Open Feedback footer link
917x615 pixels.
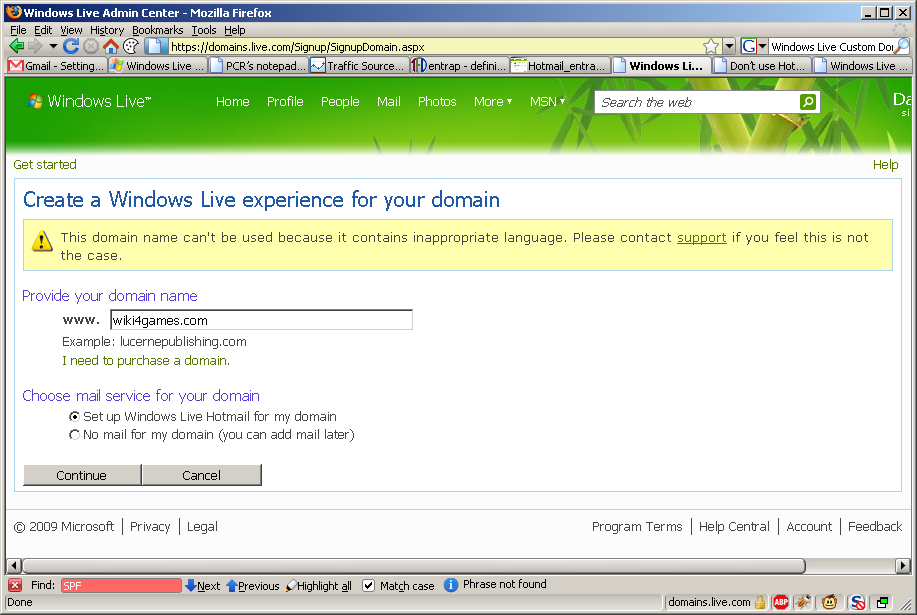point(875,527)
